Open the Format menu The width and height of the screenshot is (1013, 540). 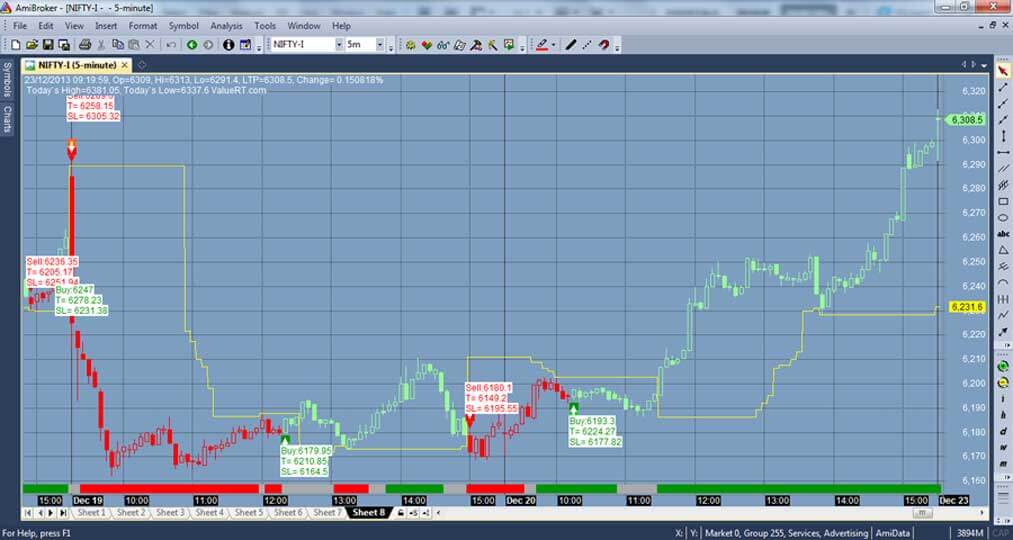[143, 26]
